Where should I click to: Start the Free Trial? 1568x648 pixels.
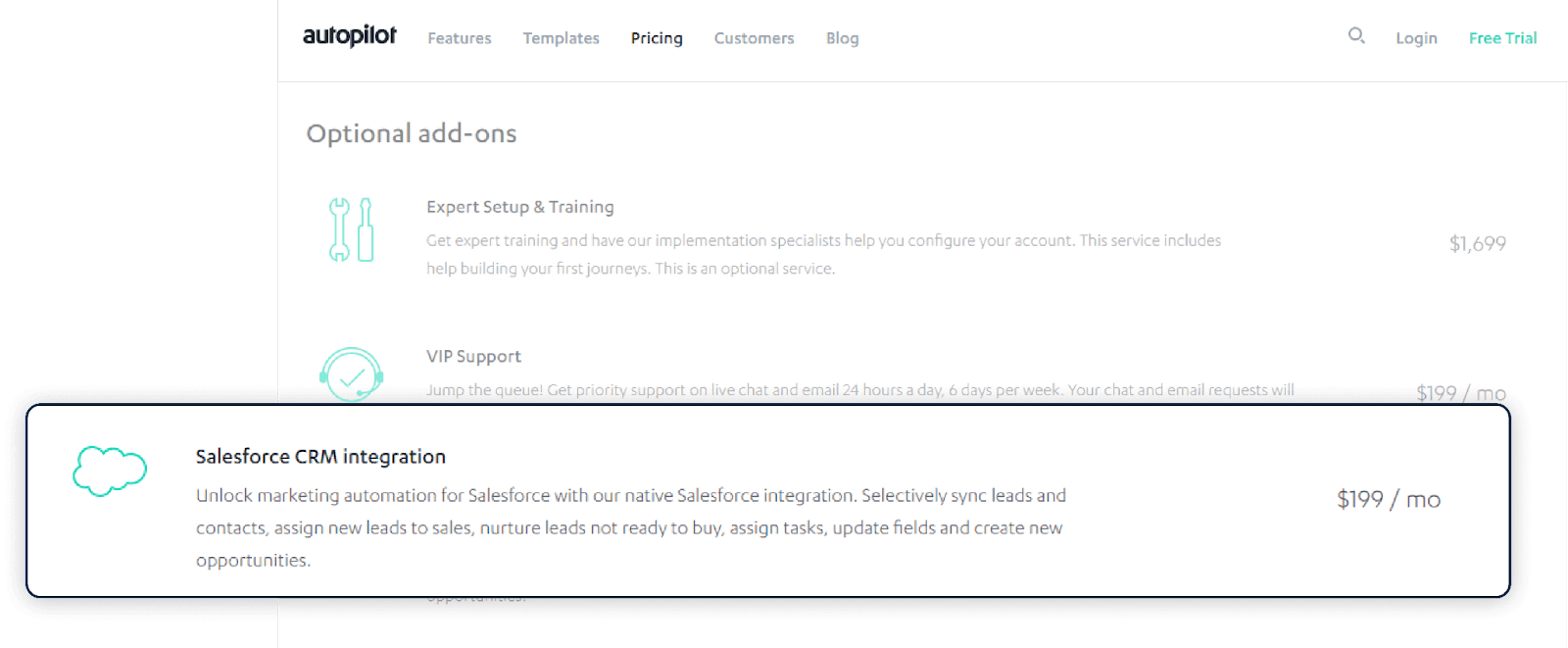pyautogui.click(x=1502, y=38)
